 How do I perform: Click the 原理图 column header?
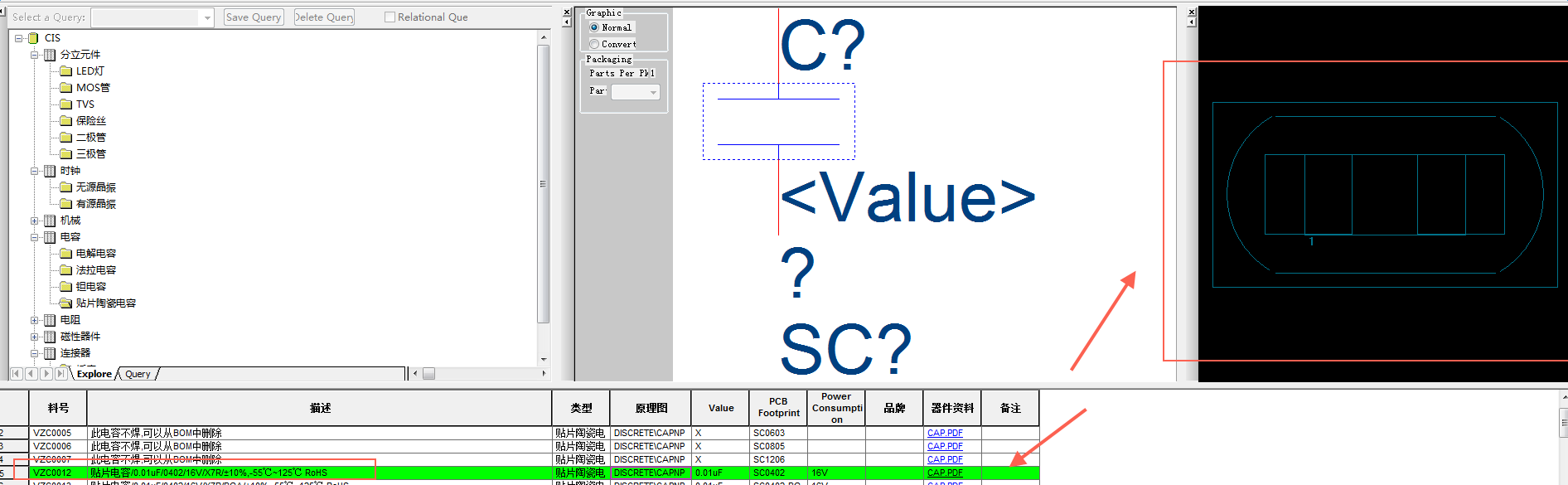tap(651, 408)
